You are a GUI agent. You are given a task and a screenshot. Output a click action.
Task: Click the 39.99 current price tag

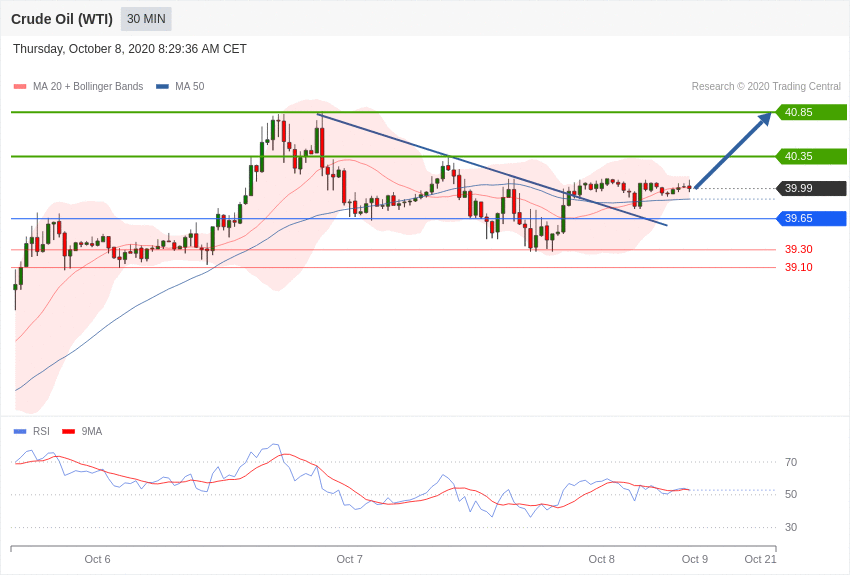pos(811,188)
